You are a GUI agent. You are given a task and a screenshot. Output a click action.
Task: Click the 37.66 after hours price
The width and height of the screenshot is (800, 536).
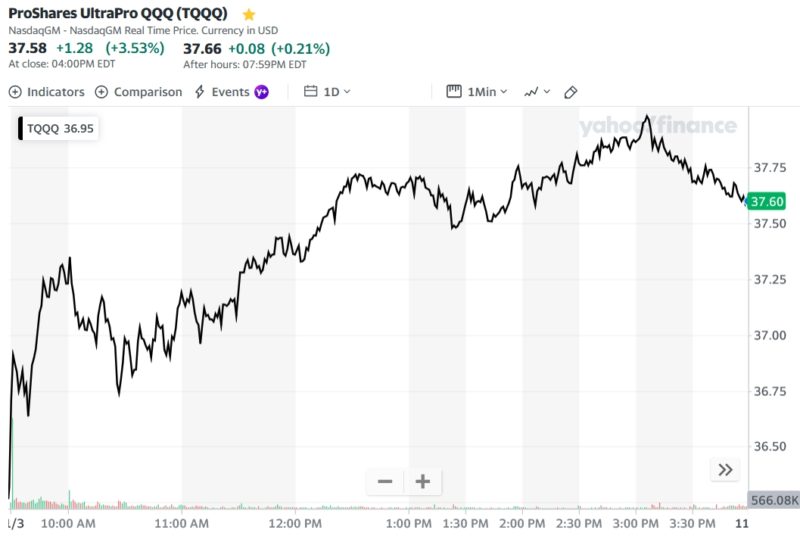[203, 48]
